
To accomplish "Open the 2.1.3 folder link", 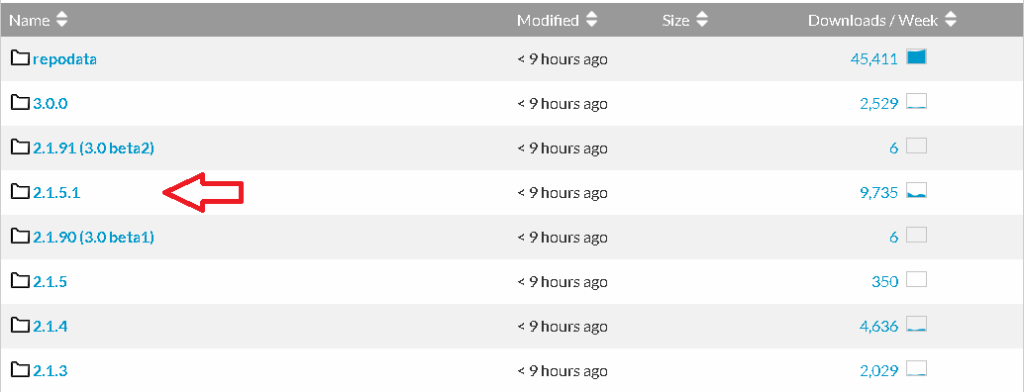I will pyautogui.click(x=50, y=370).
